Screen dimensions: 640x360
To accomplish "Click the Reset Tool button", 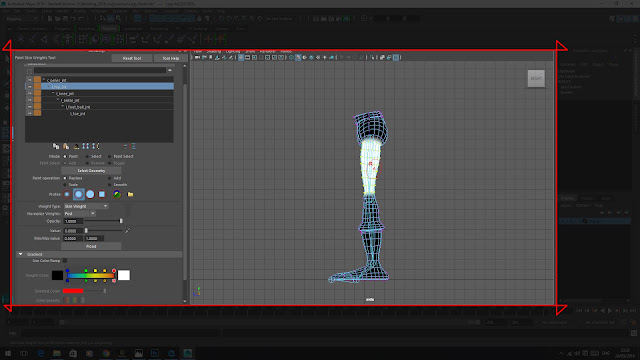I will pos(132,58).
